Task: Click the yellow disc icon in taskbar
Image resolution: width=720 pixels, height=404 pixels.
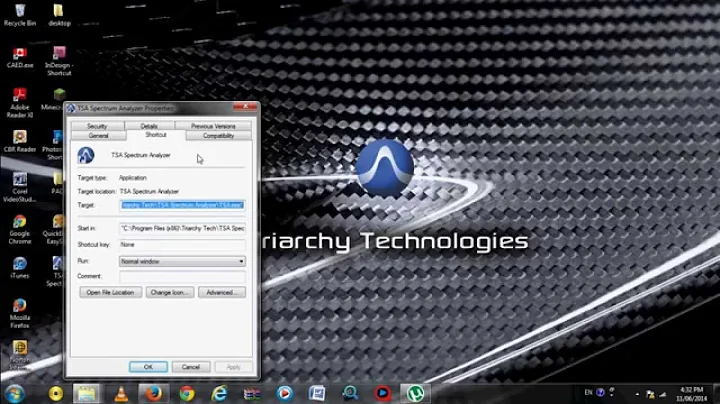Action: click(56, 394)
